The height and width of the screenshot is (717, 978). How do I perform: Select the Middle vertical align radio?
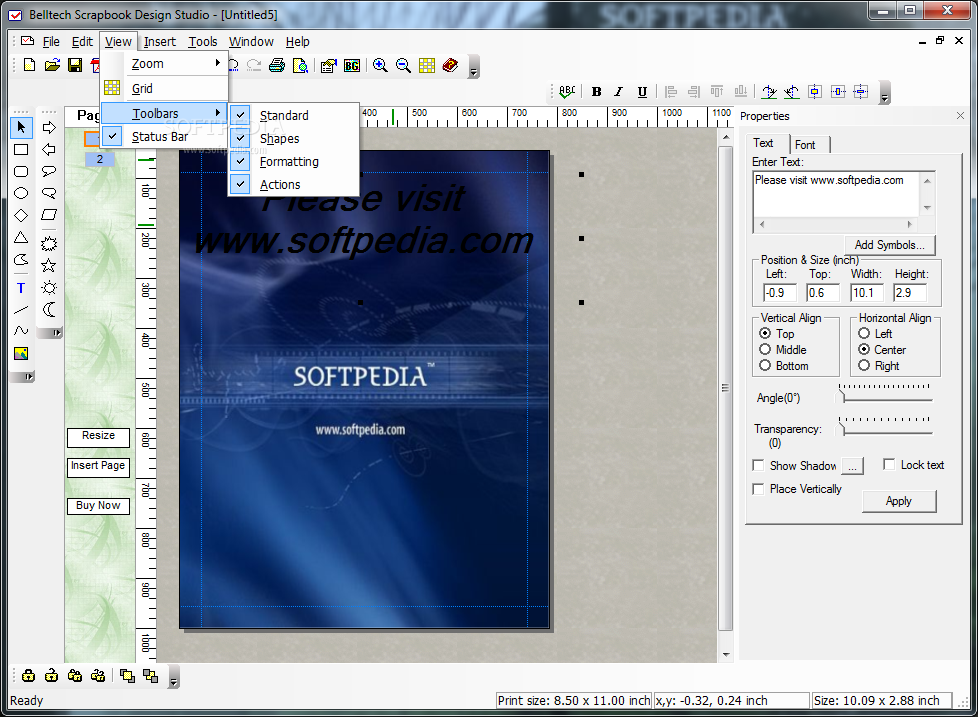point(765,350)
